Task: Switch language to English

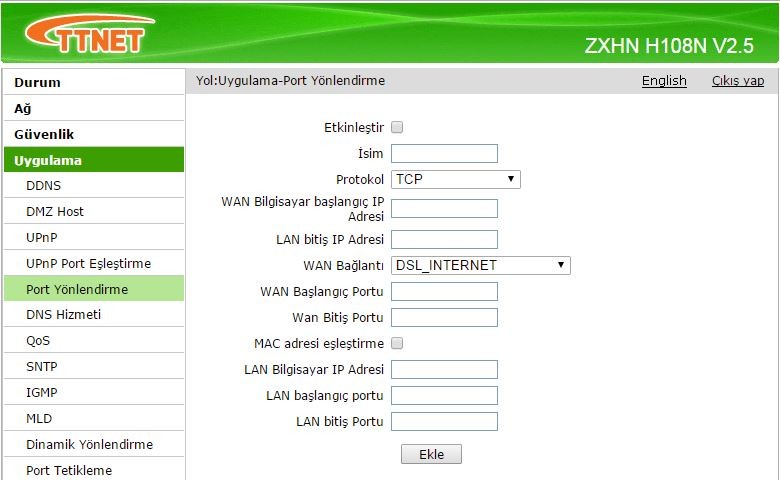Action: pos(664,81)
